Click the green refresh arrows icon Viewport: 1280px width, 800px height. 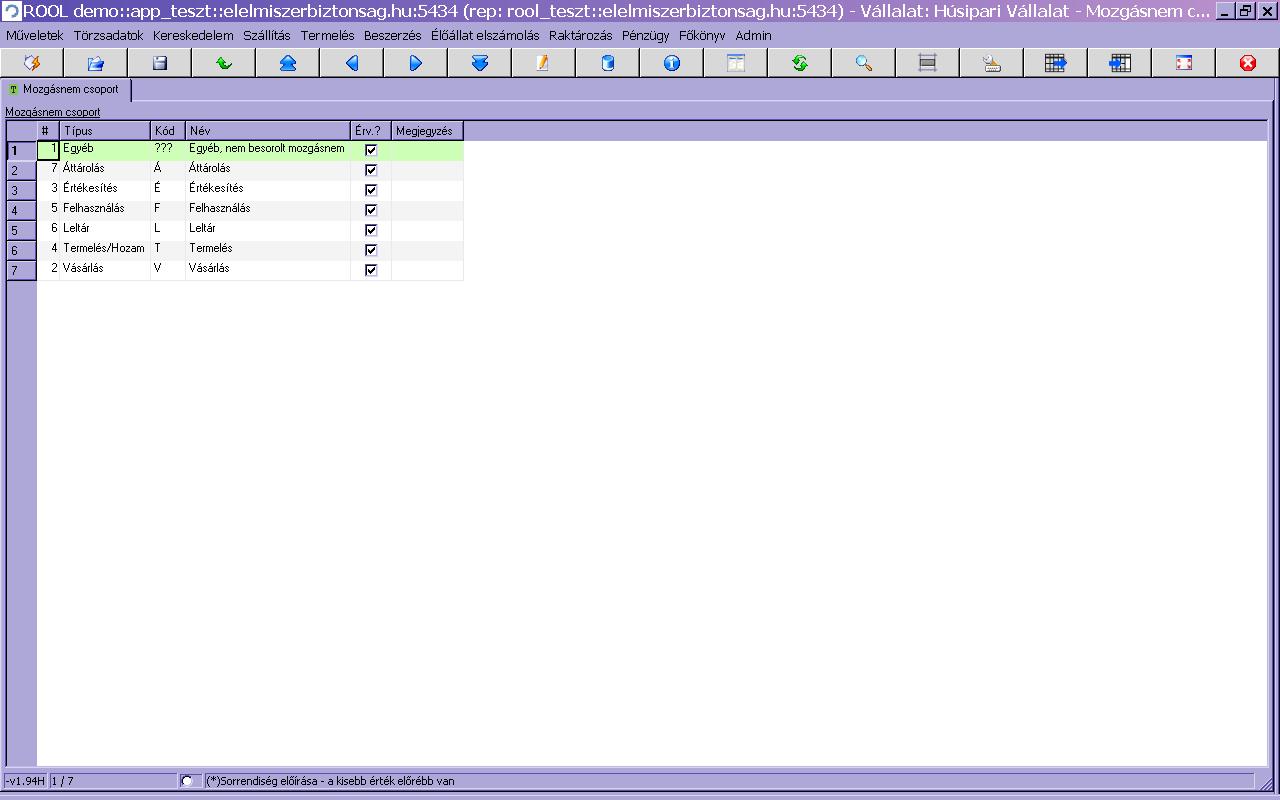tap(800, 63)
